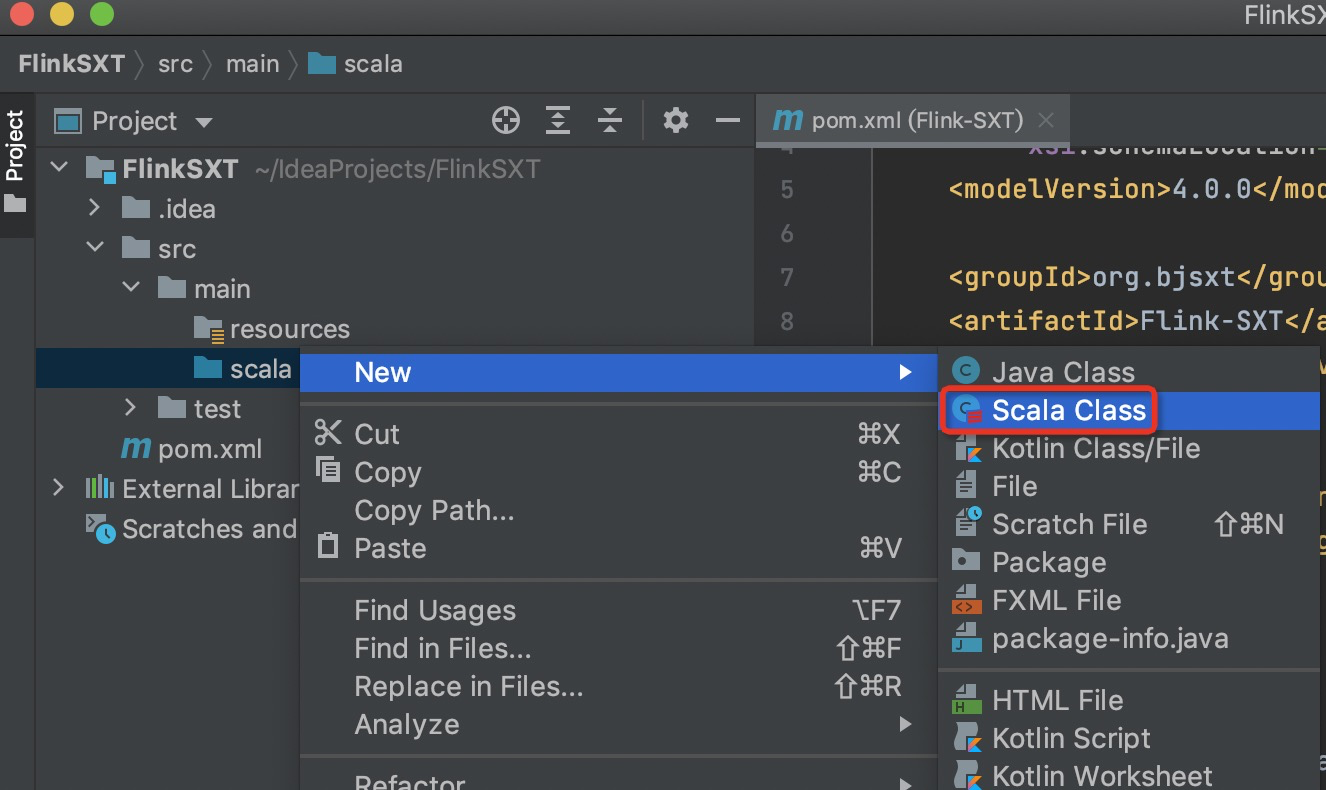Select Scala Class from New submenu

pyautogui.click(x=1129, y=410)
